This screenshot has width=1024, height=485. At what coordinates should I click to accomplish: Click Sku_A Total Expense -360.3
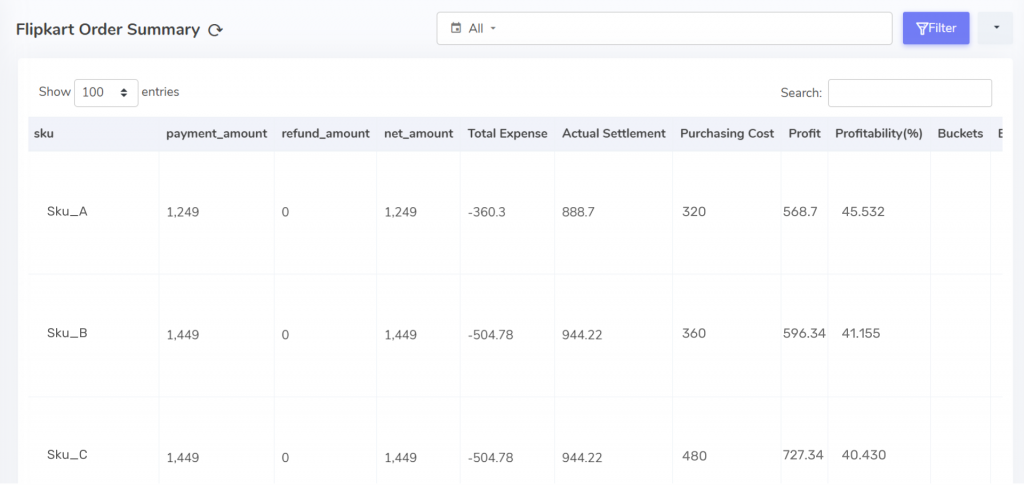(x=486, y=212)
